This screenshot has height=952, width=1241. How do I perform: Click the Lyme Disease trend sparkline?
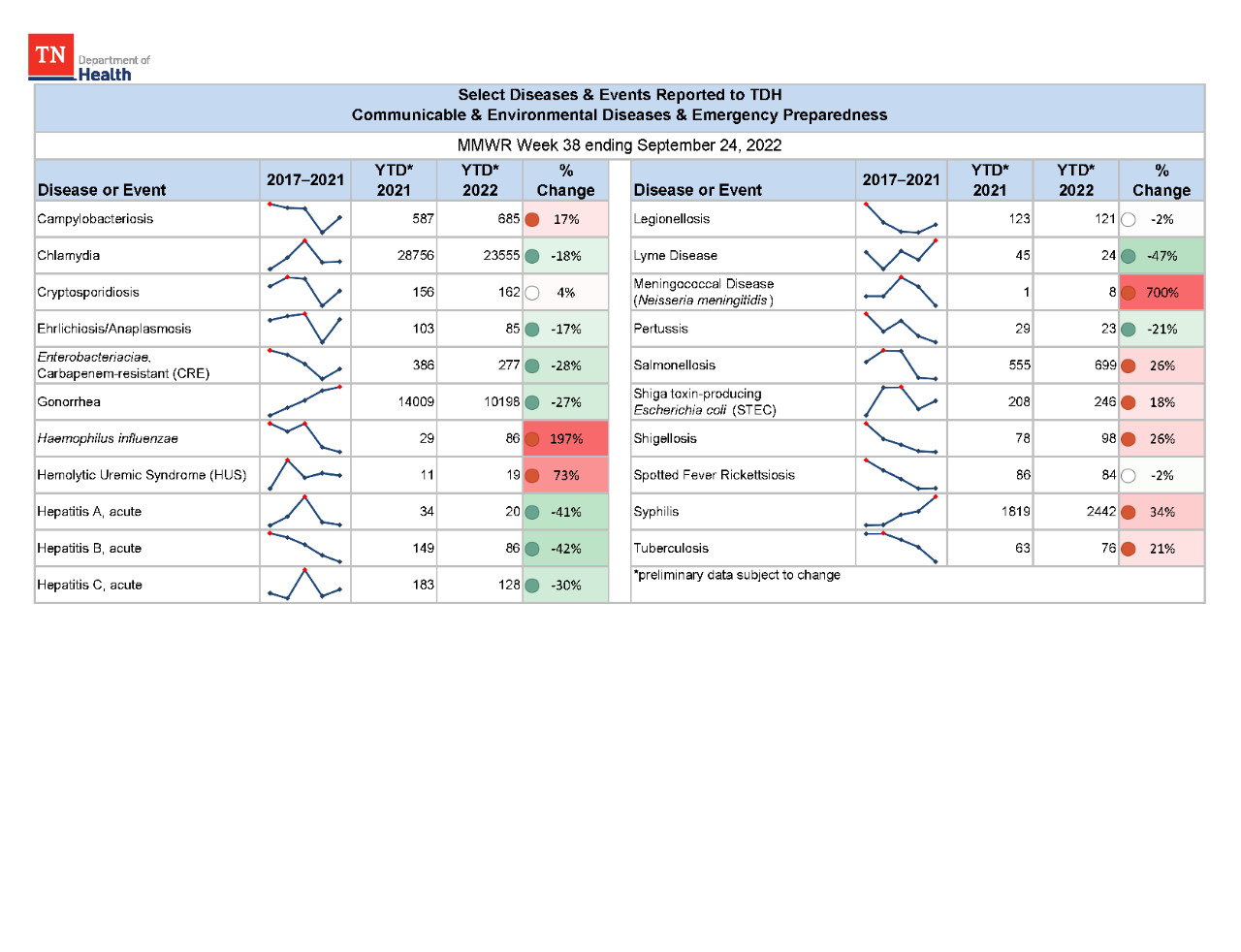(901, 255)
